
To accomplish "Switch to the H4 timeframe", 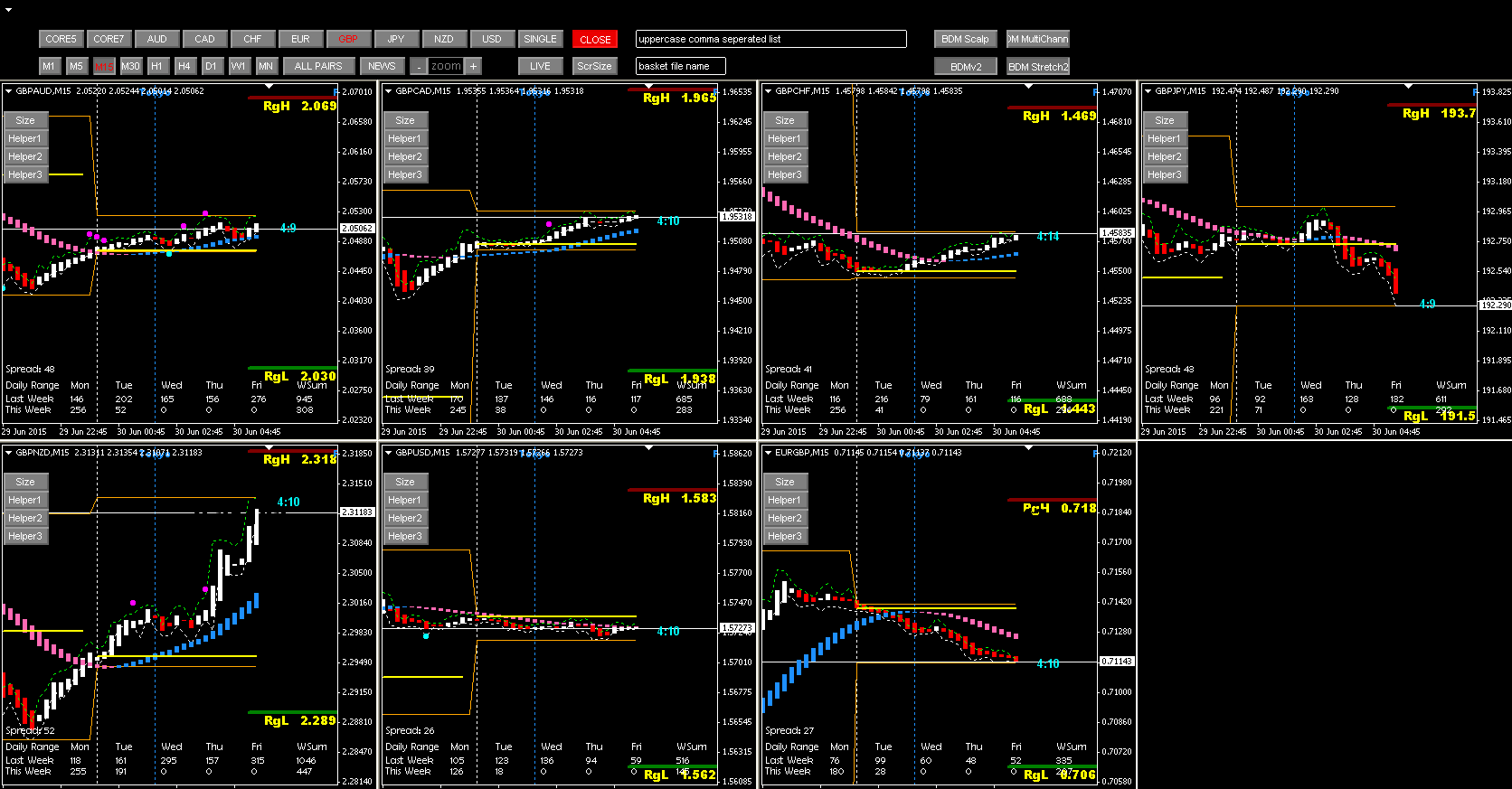I will [184, 66].
